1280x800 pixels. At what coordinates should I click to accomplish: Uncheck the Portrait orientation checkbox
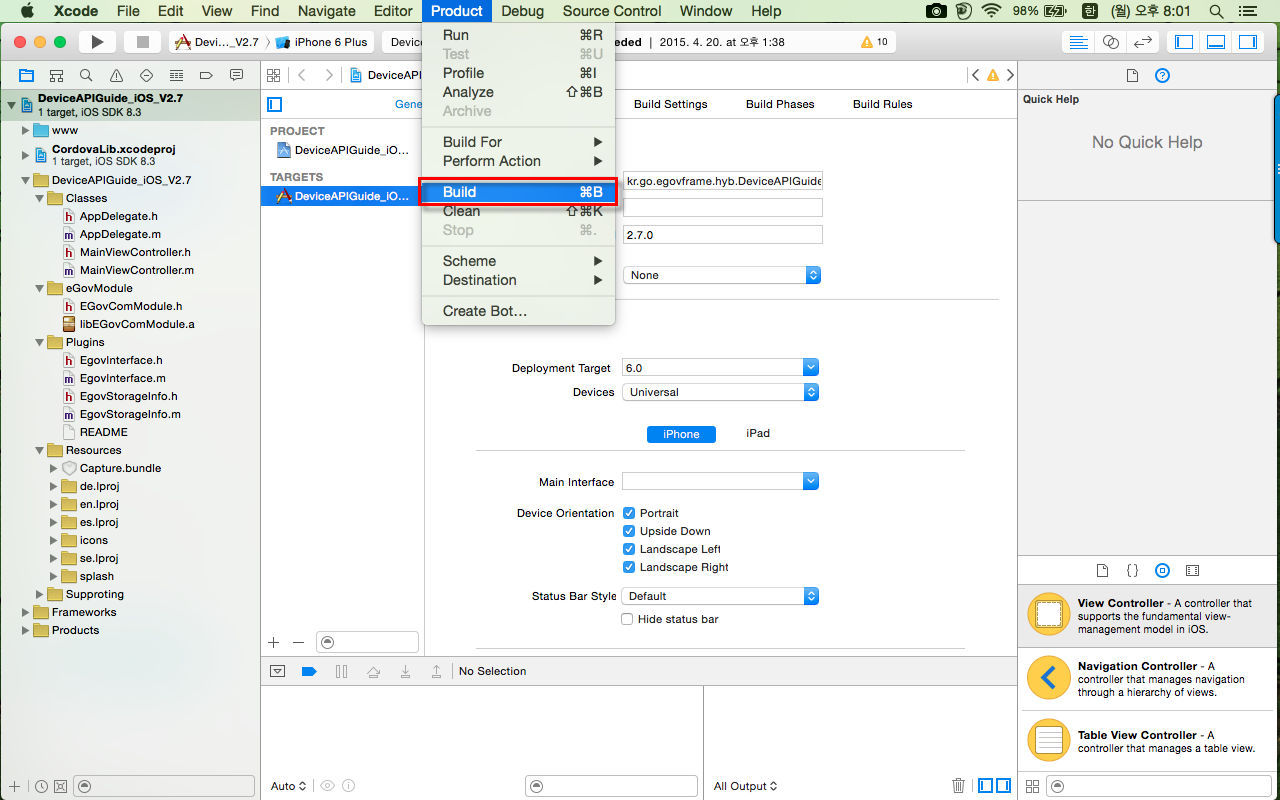point(629,513)
